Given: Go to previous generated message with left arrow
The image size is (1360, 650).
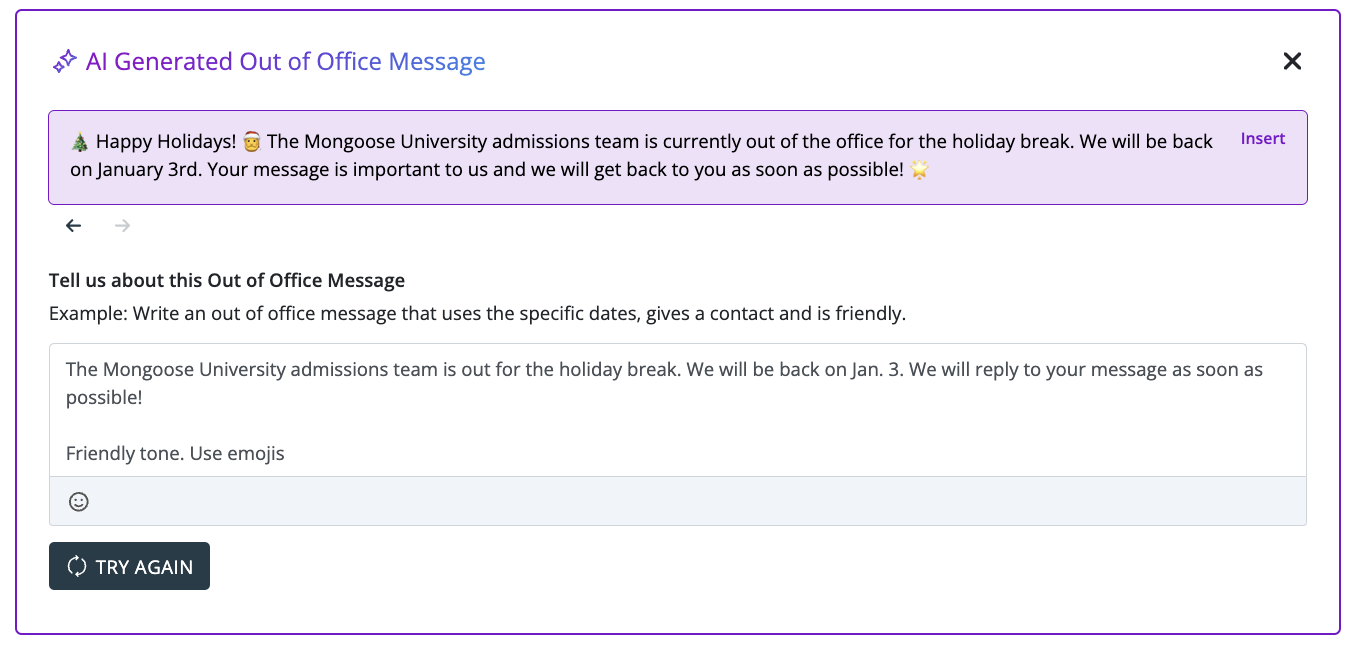Looking at the screenshot, I should (73, 226).
